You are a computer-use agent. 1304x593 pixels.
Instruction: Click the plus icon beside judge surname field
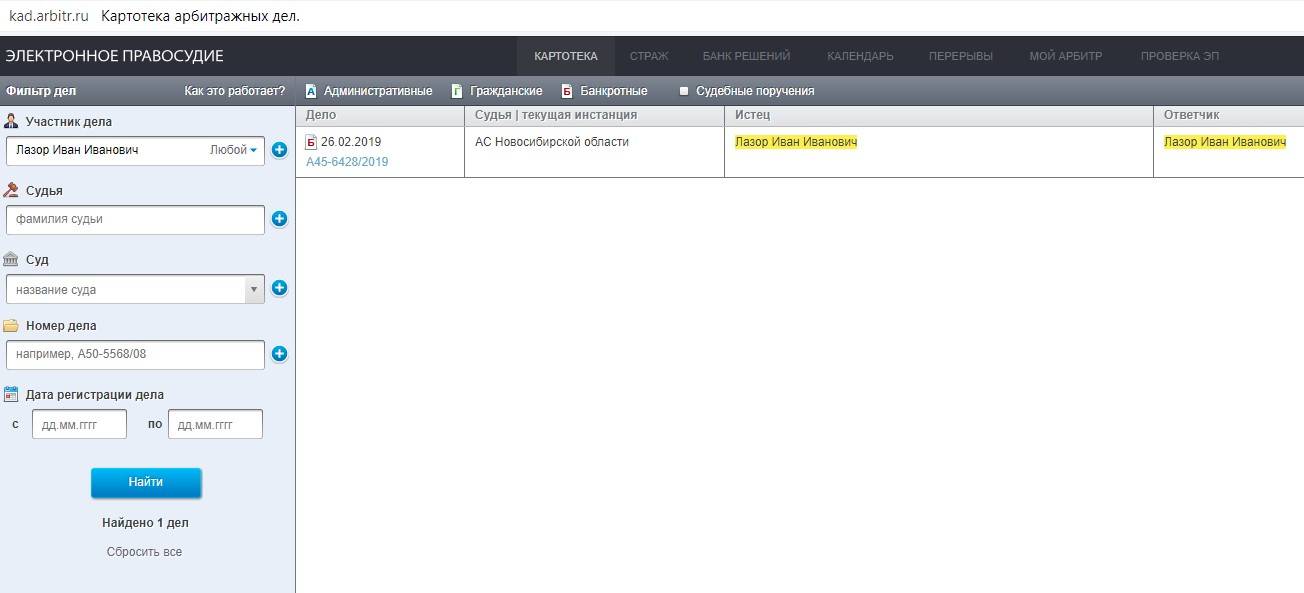click(279, 219)
